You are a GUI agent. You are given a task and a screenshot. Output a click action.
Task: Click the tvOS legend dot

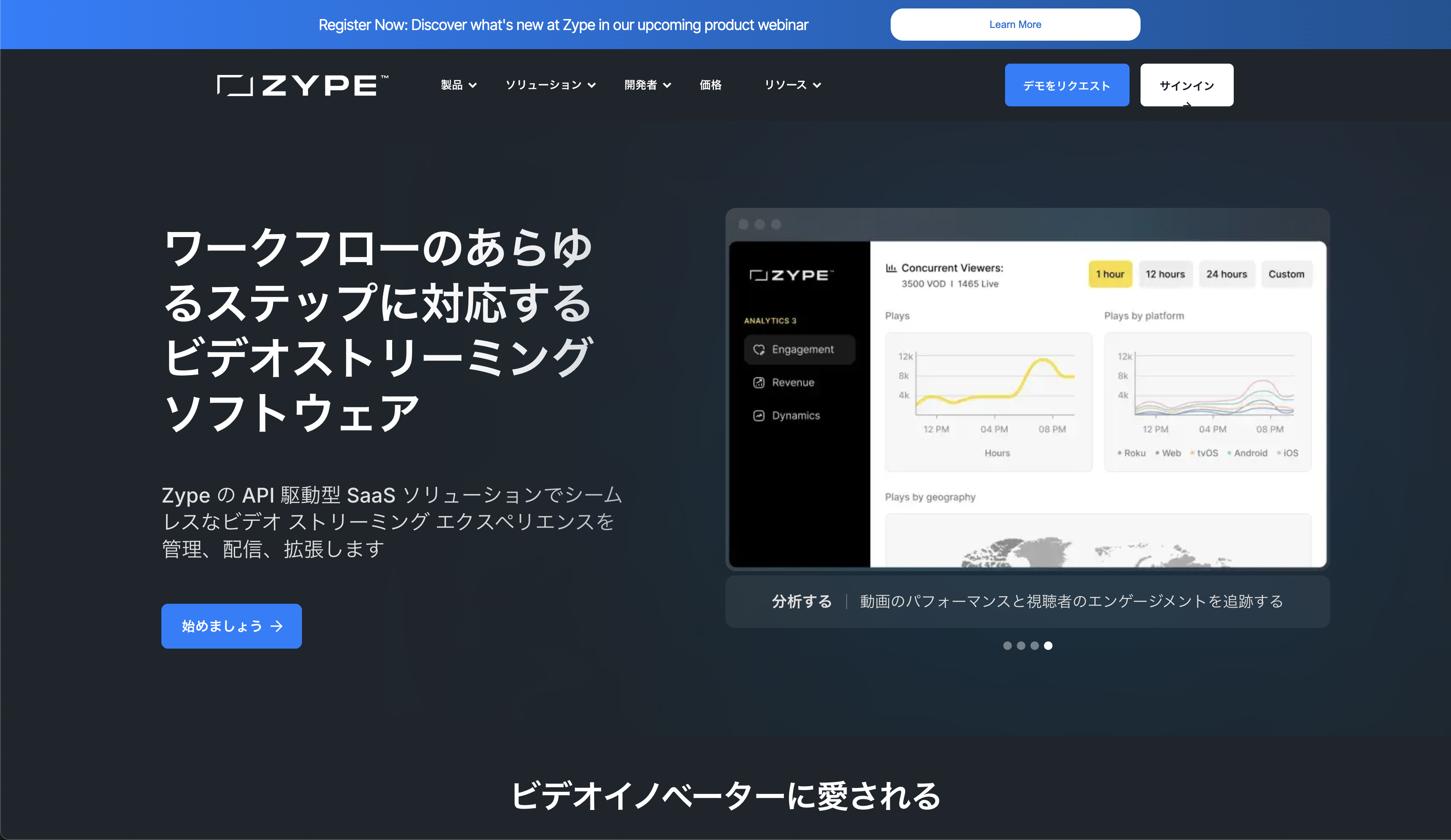[x=1193, y=453]
